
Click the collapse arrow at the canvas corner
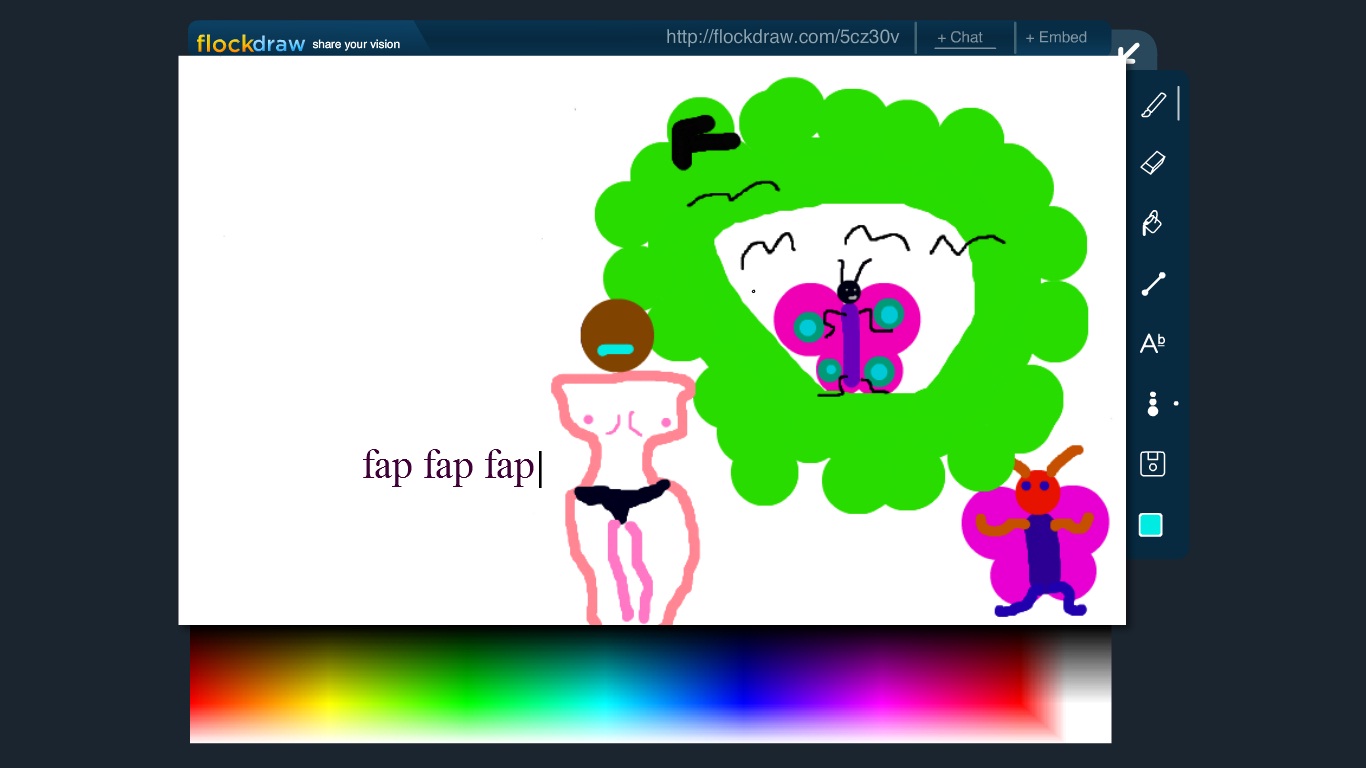pyautogui.click(x=1130, y=53)
